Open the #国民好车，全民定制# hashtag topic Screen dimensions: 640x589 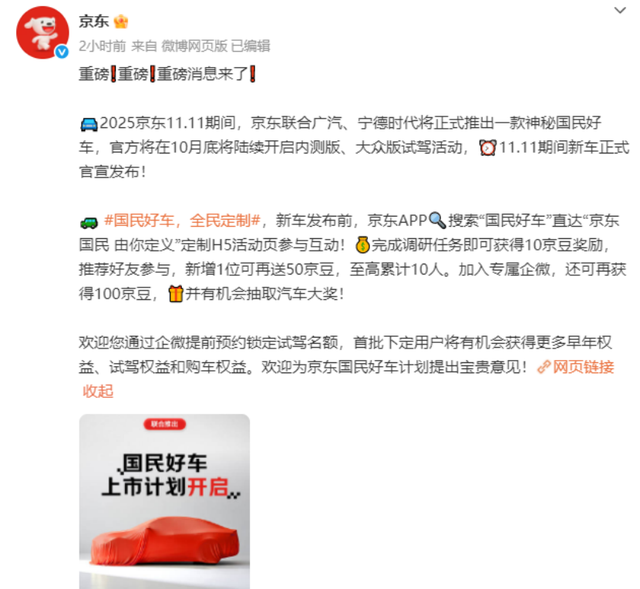pyautogui.click(x=182, y=221)
